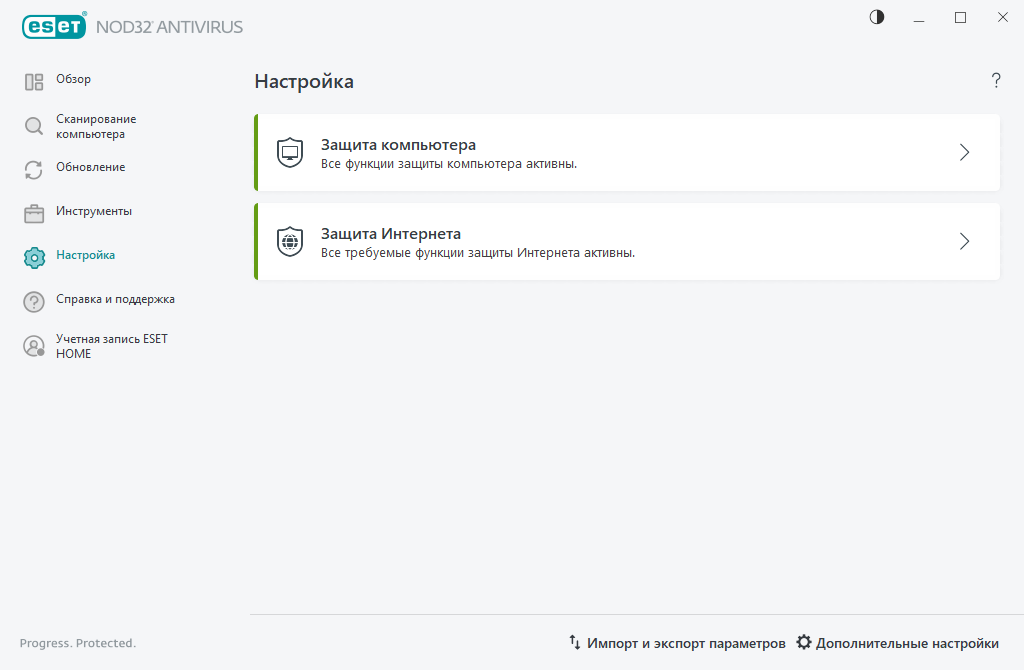Toggle the dark mode contrast icon in titlebar
The height and width of the screenshot is (670, 1024).
pyautogui.click(x=876, y=17)
